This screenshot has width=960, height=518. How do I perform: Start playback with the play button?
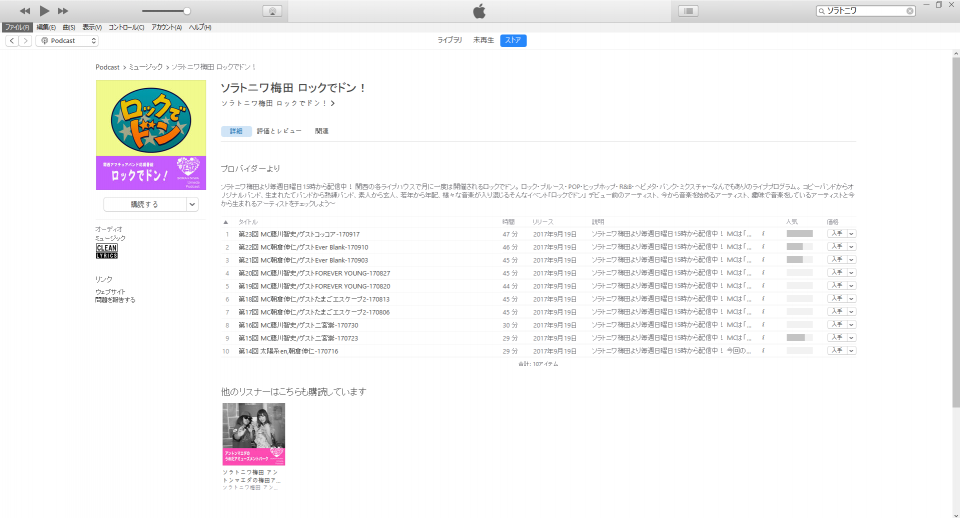pos(44,10)
